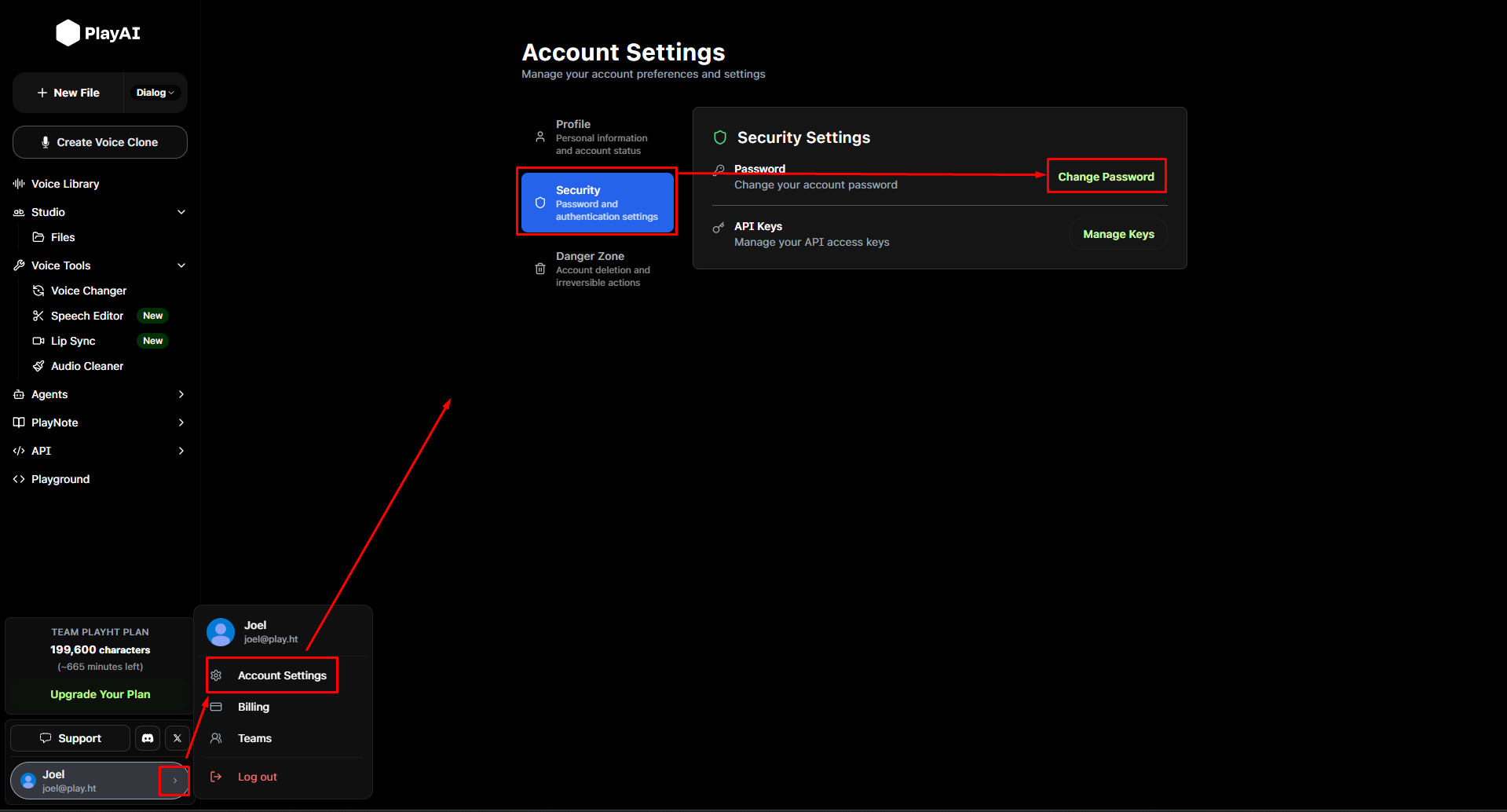Switch to the Profile settings tab
Image resolution: width=1507 pixels, height=812 pixels.
click(x=598, y=137)
